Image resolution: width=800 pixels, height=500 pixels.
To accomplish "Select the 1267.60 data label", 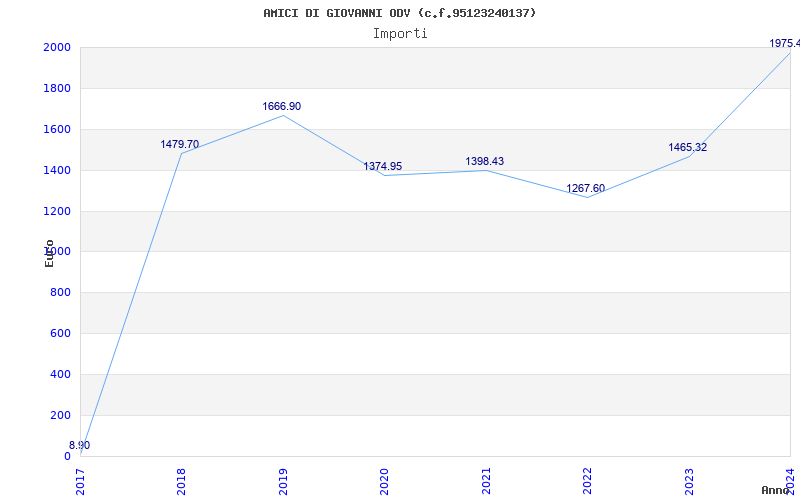I will coord(586,189).
